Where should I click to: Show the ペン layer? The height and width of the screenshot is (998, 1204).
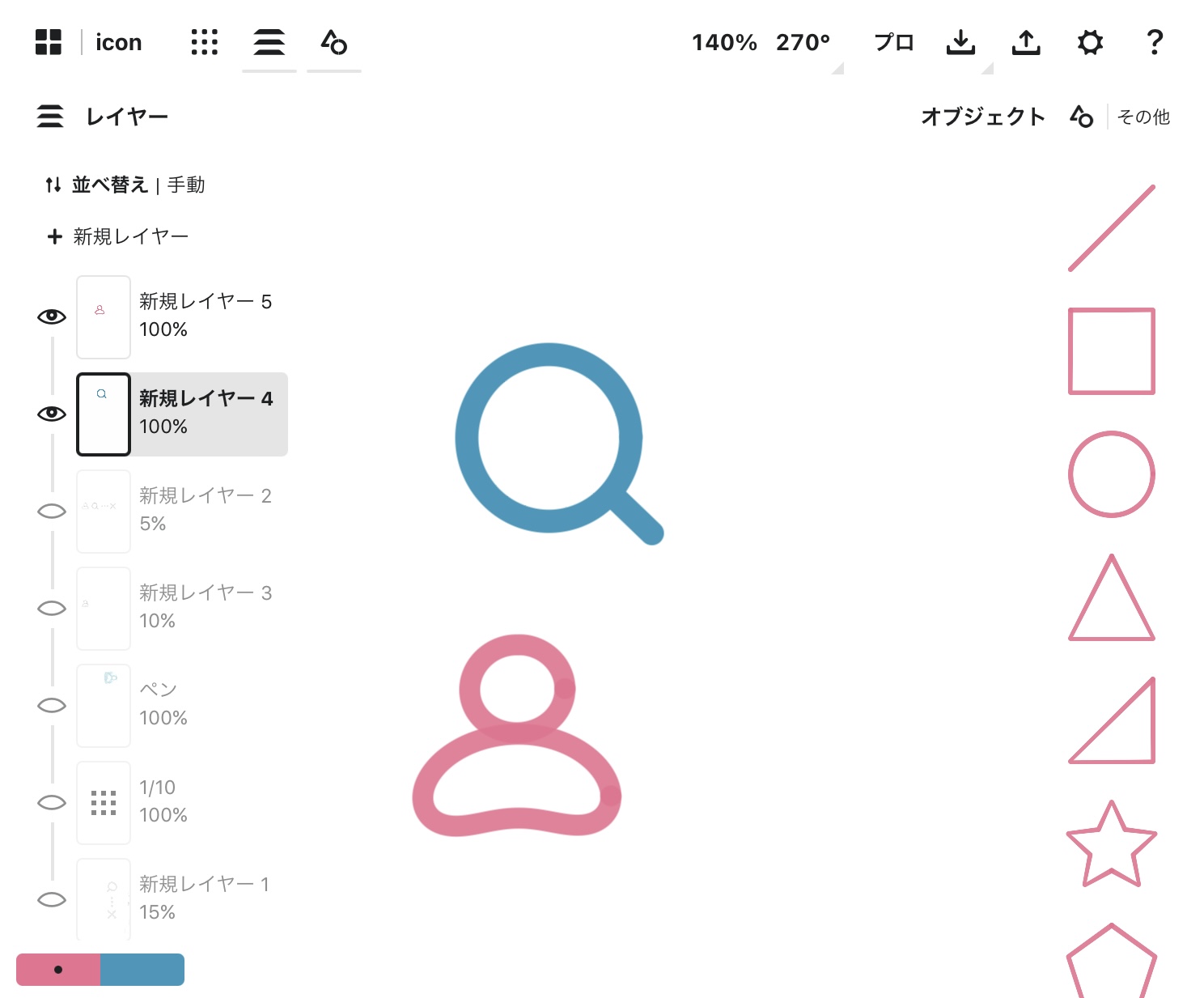click(x=52, y=705)
